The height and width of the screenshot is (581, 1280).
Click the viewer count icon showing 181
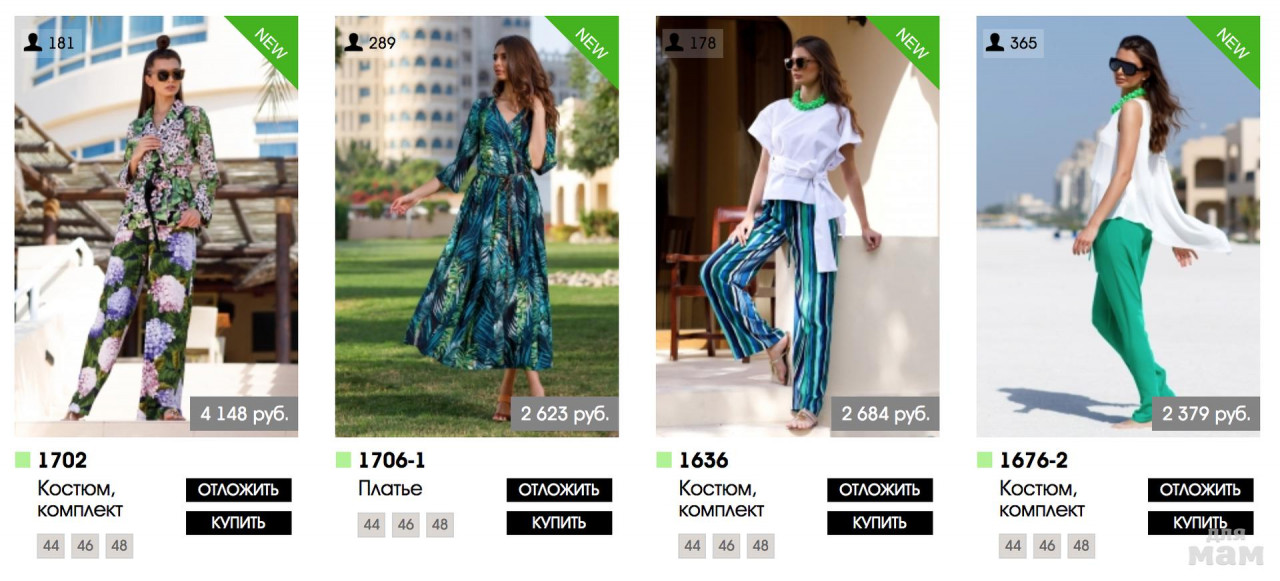(32, 42)
